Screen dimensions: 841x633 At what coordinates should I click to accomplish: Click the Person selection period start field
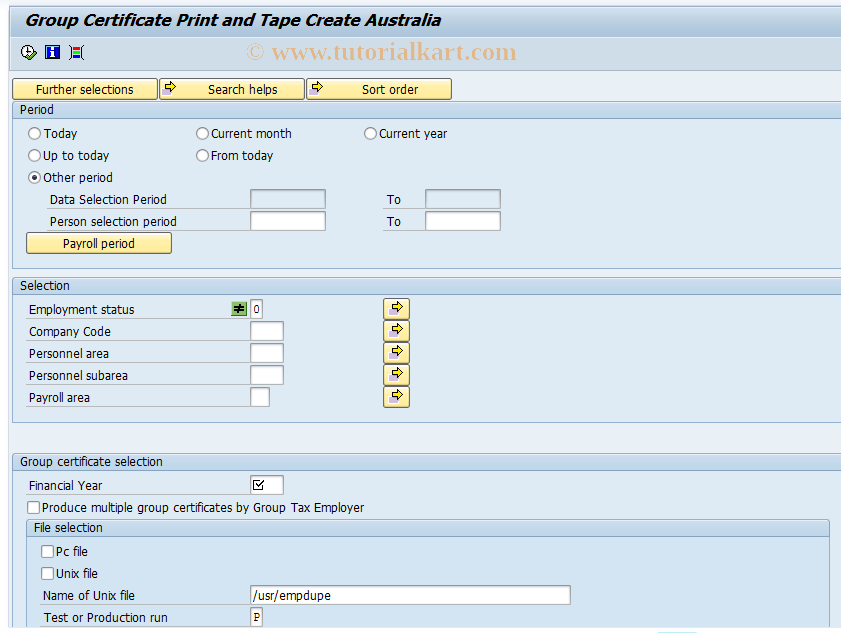(x=287, y=221)
